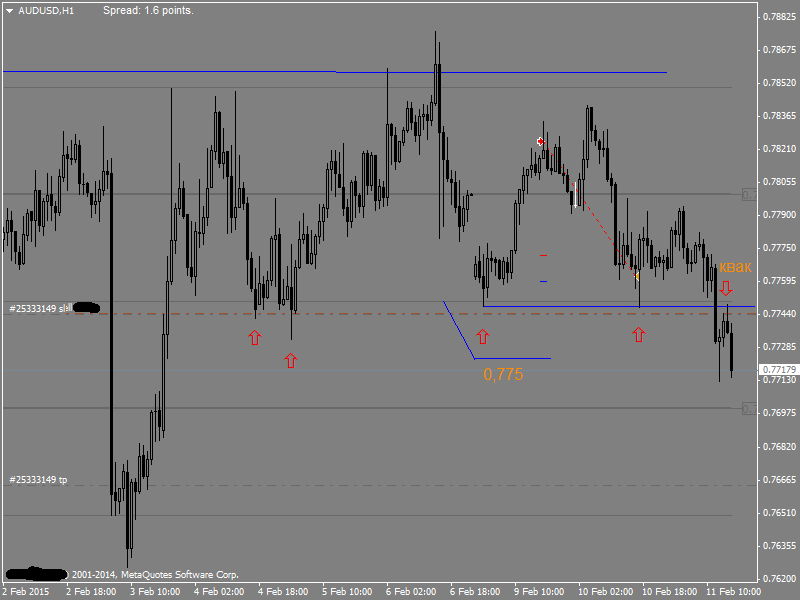Click the '4 Feb 18:00' time axis label
This screenshot has height=600, width=800.
click(283, 592)
